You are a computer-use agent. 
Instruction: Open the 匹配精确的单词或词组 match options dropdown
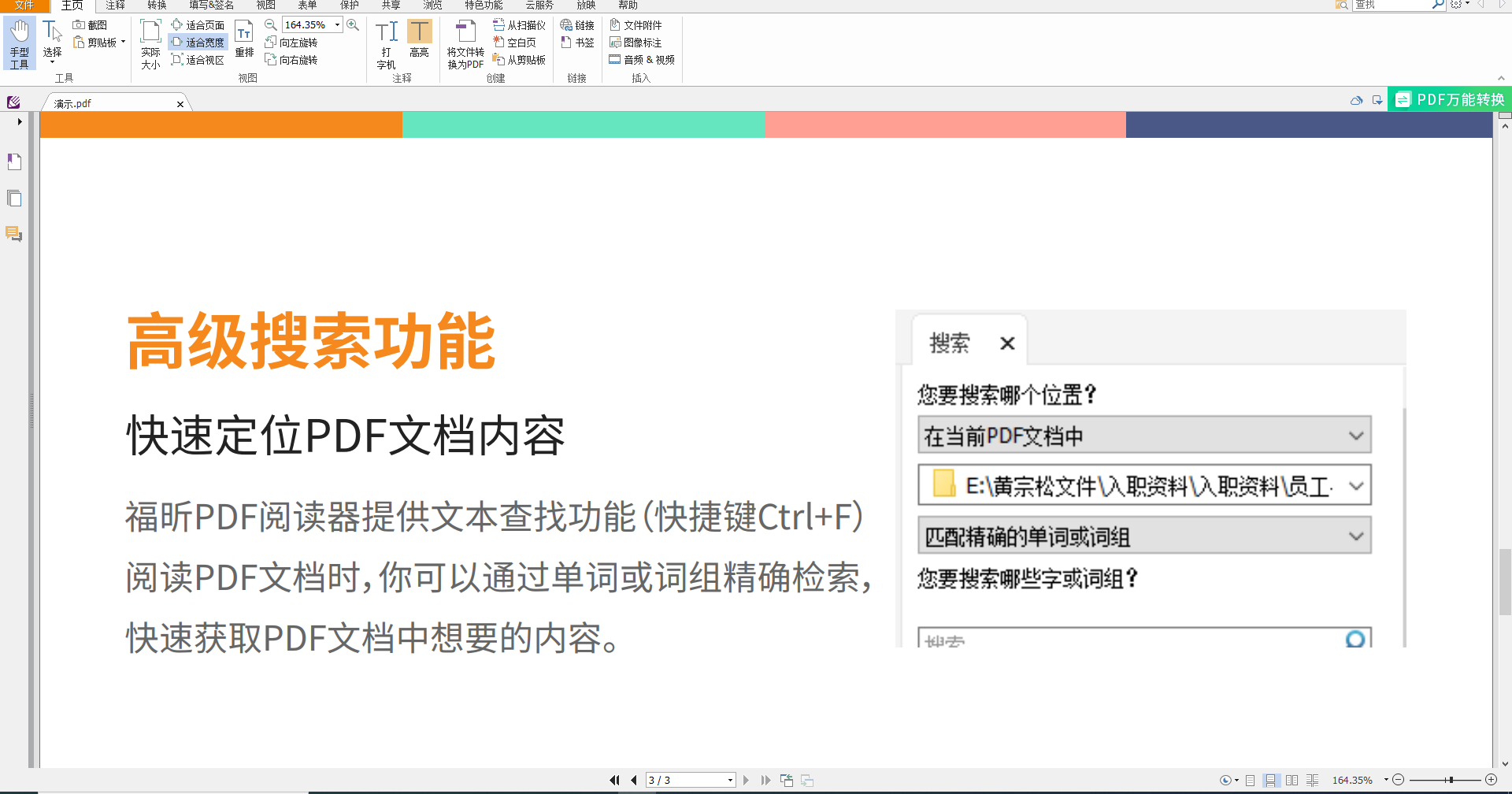tap(1356, 535)
